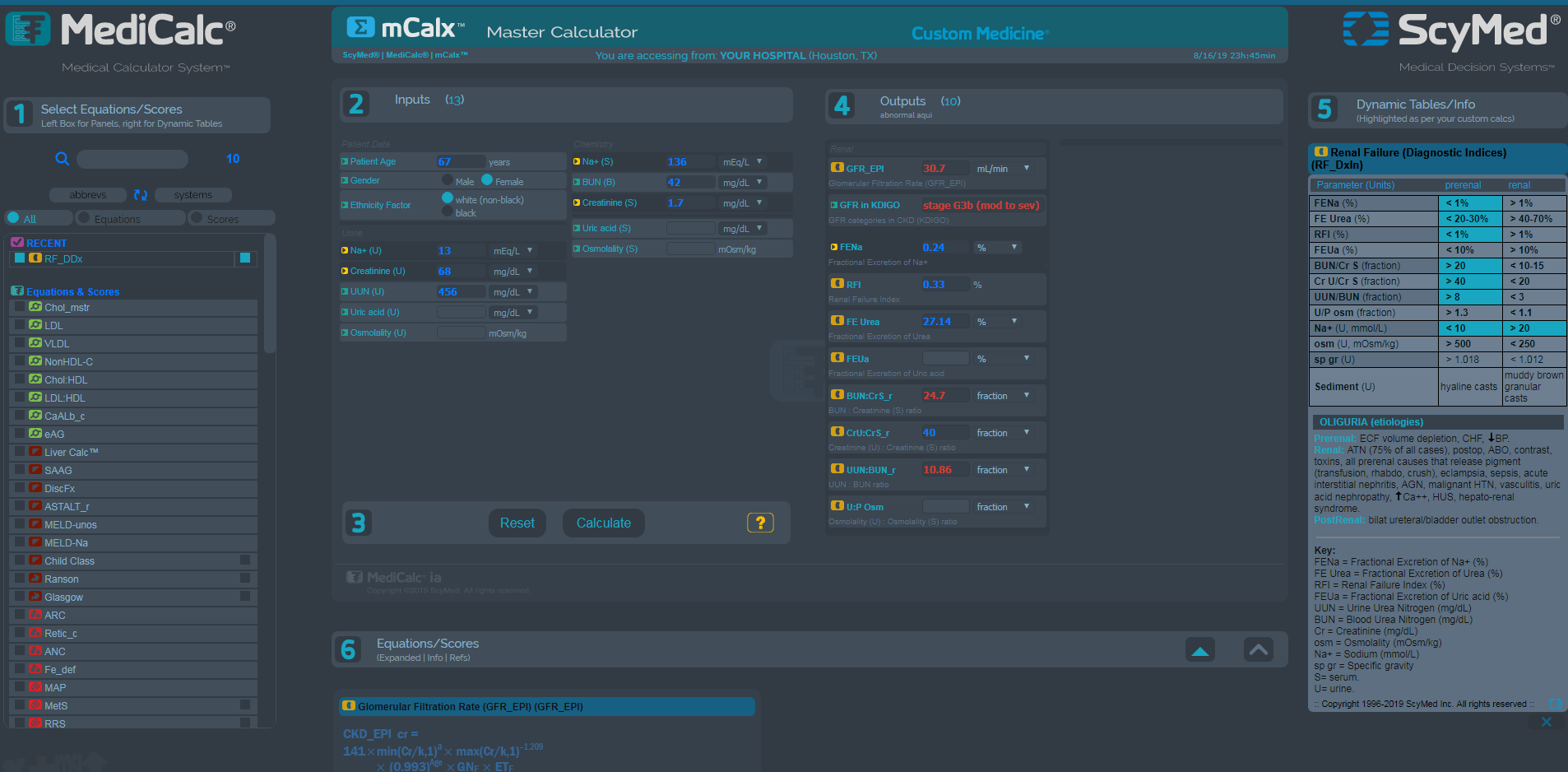The height and width of the screenshot is (772, 1568).
Task: Click the BUN:CrS_r output kidney icon
Action: pyautogui.click(x=837, y=395)
